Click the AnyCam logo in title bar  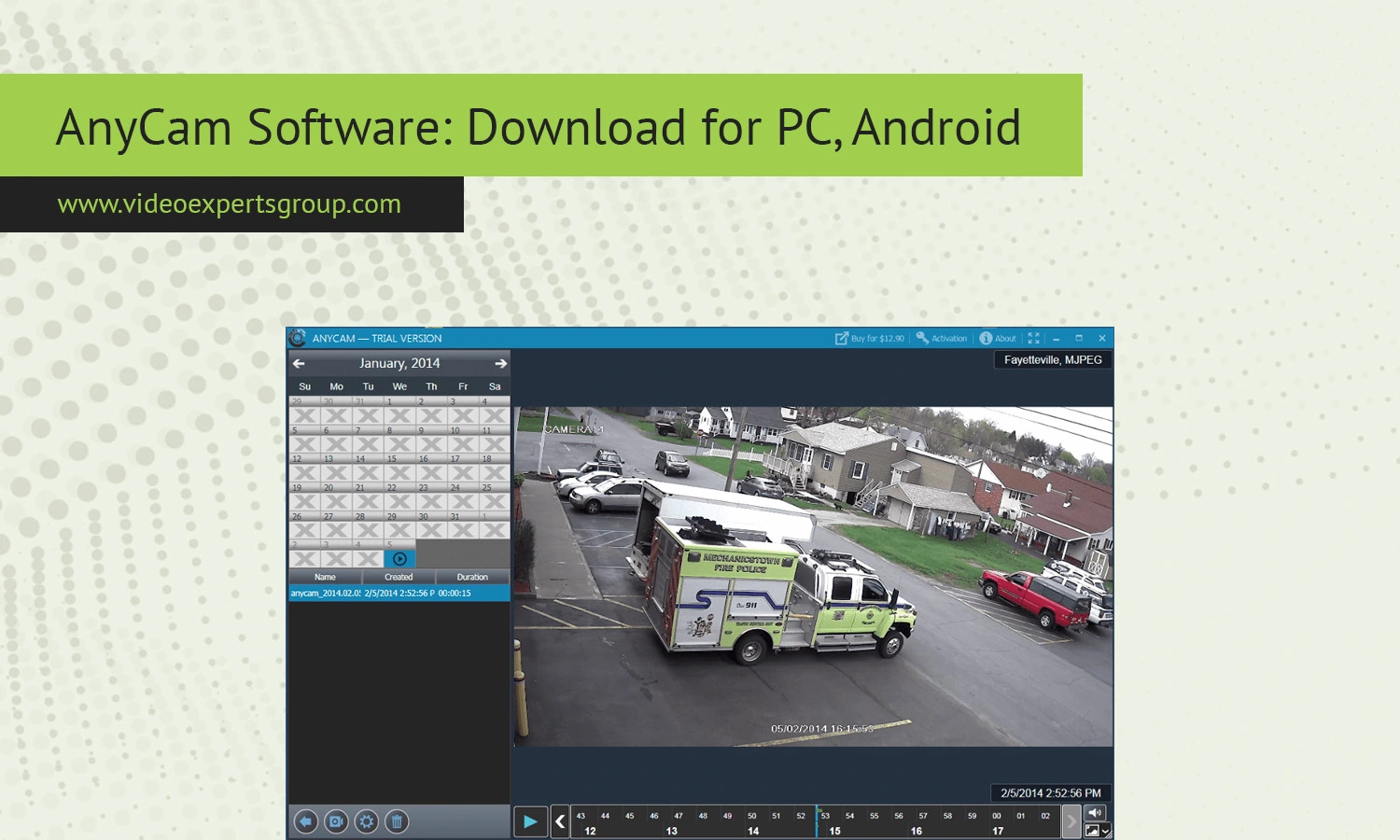tap(298, 338)
